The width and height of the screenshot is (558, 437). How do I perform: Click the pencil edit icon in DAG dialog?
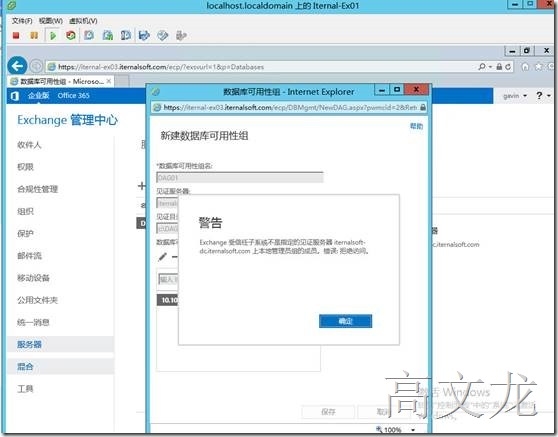[162, 257]
